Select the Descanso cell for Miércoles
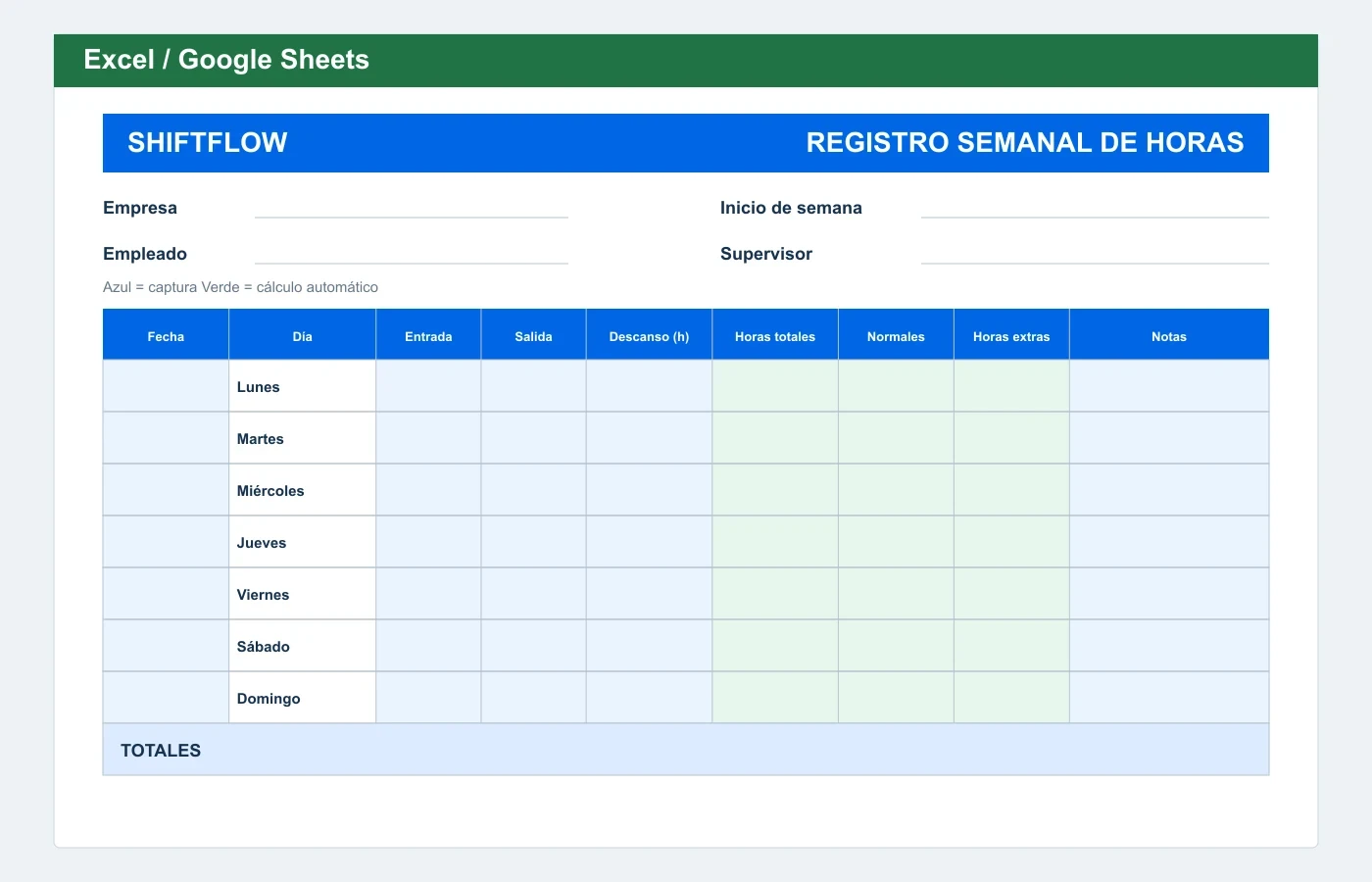Image resolution: width=1372 pixels, height=882 pixels. (649, 490)
